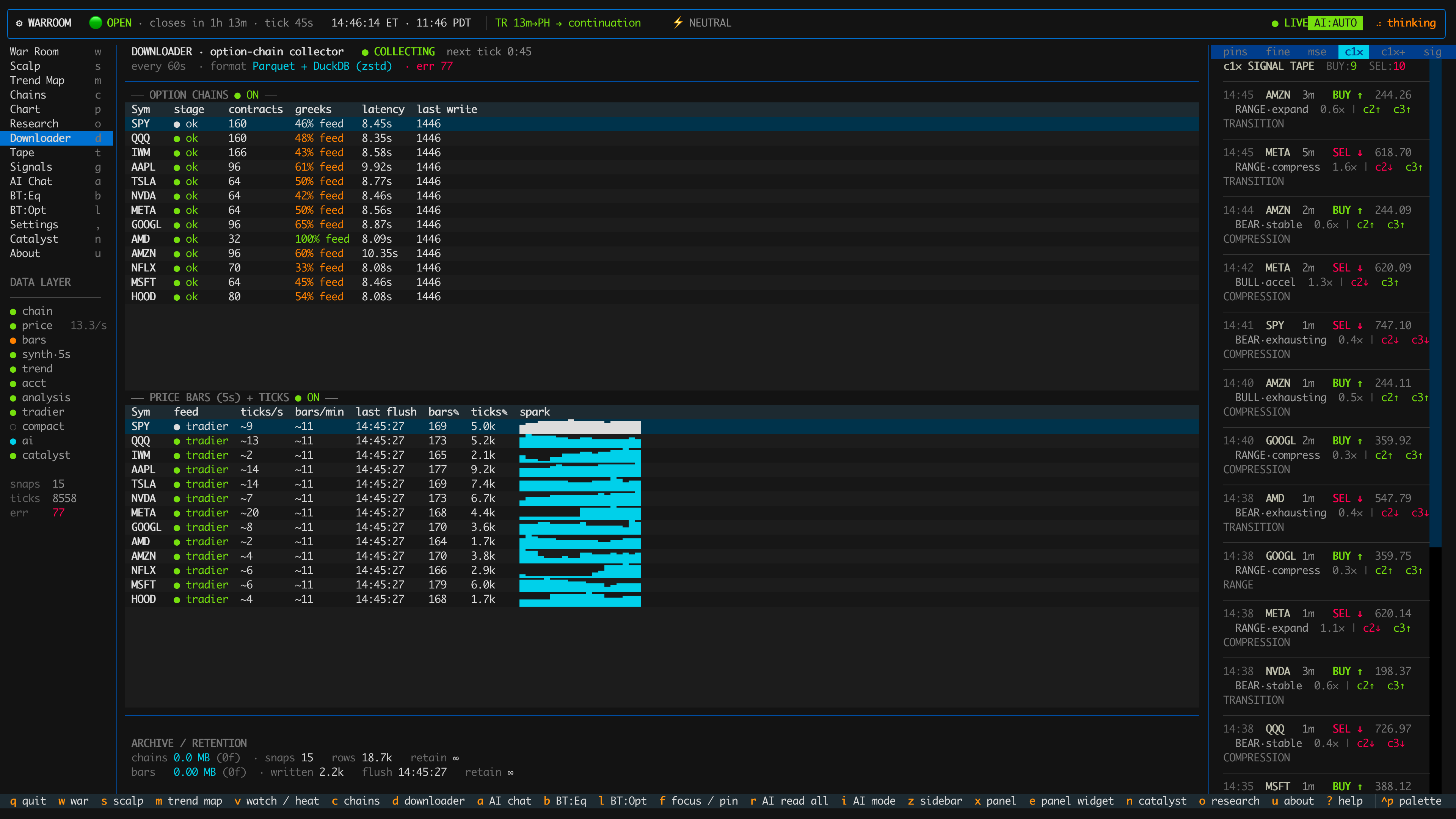Click the chain data layer status dot
This screenshot has height=819, width=1456.
pyautogui.click(x=13, y=311)
